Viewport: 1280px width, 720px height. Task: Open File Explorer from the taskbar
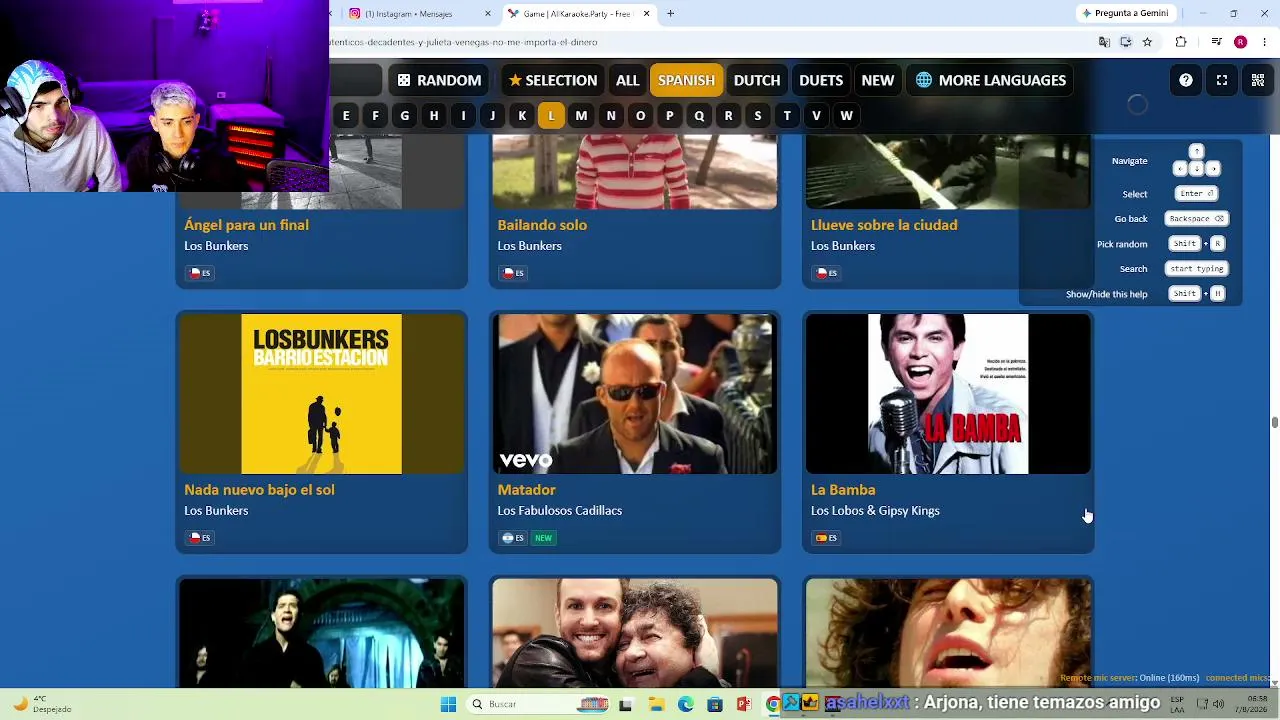656,704
